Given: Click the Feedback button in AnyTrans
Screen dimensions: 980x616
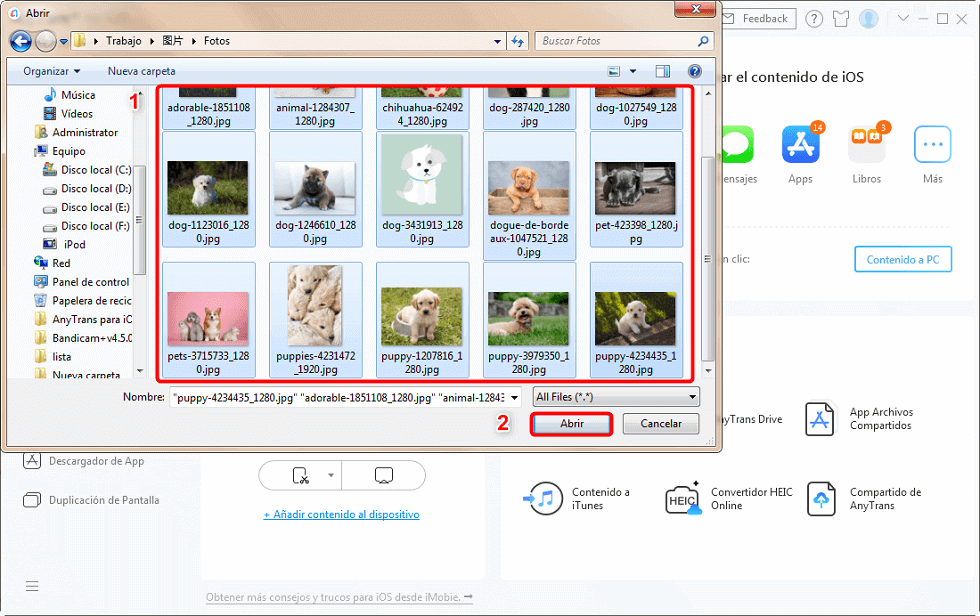Looking at the screenshot, I should pos(759,19).
